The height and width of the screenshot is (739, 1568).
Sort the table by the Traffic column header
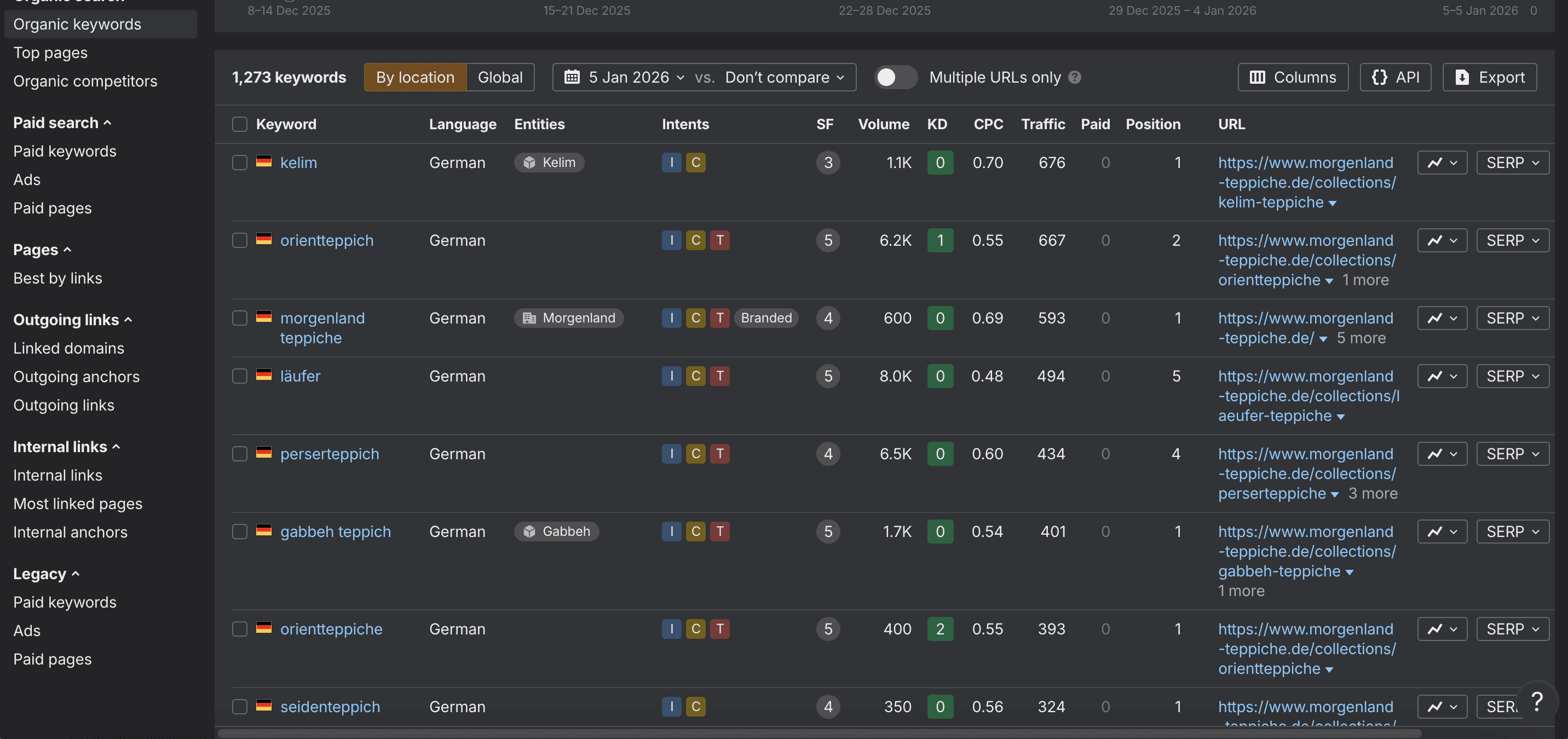pyautogui.click(x=1042, y=124)
